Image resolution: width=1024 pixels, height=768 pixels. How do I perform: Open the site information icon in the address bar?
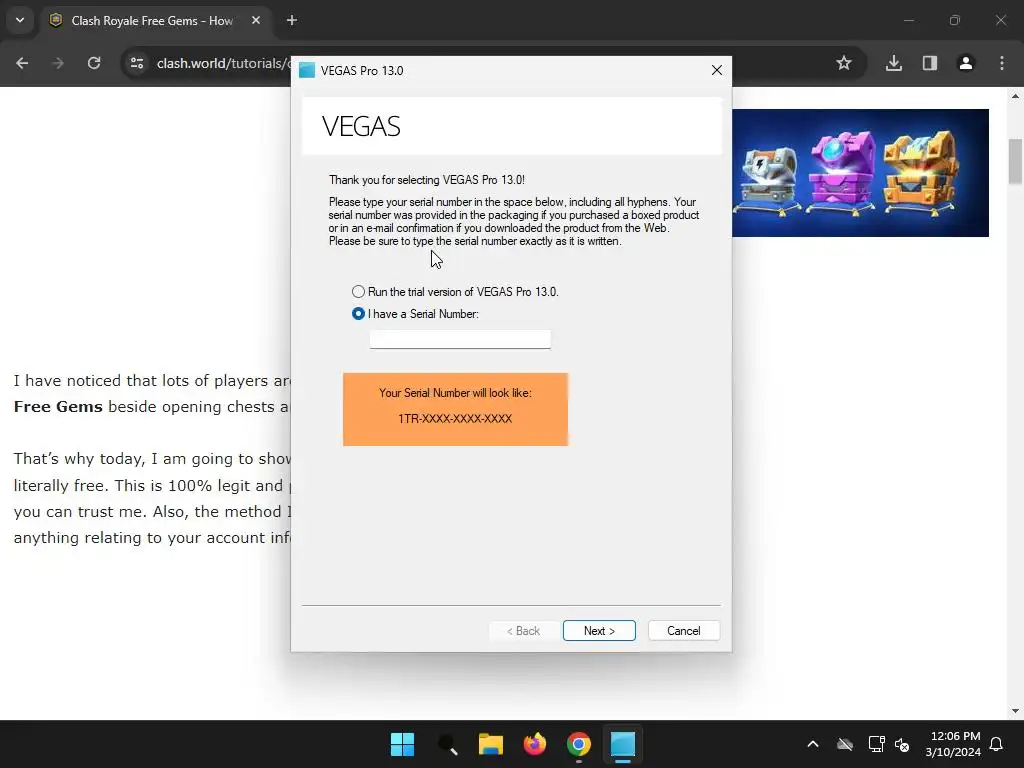(137, 63)
